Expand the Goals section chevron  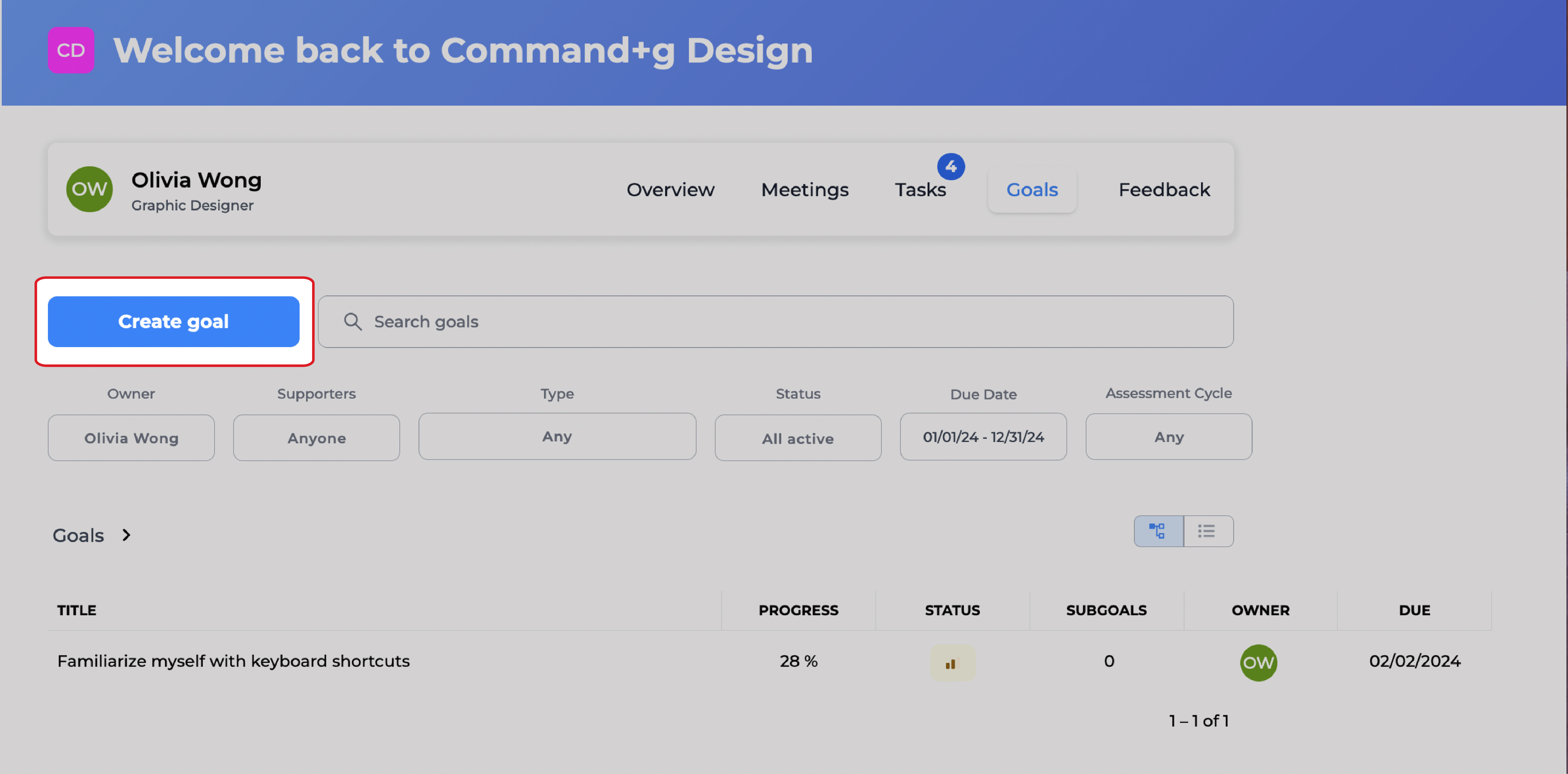pyautogui.click(x=126, y=535)
